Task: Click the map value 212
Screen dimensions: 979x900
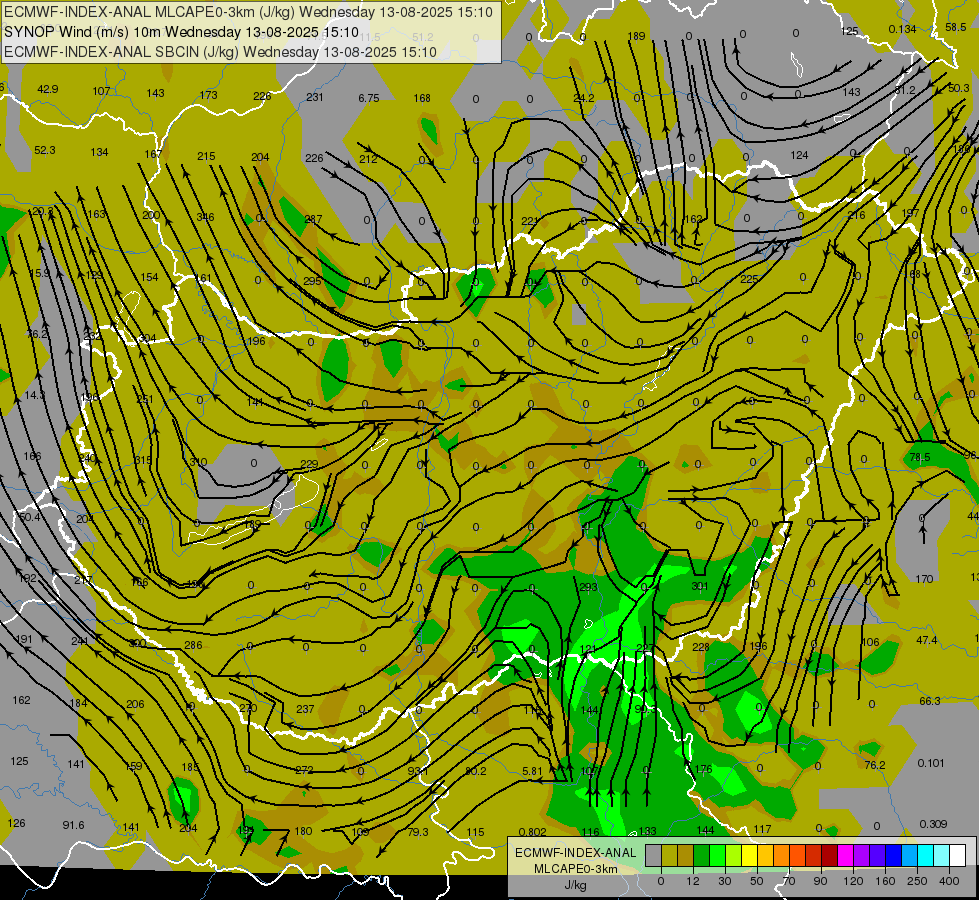Action: [x=368, y=159]
